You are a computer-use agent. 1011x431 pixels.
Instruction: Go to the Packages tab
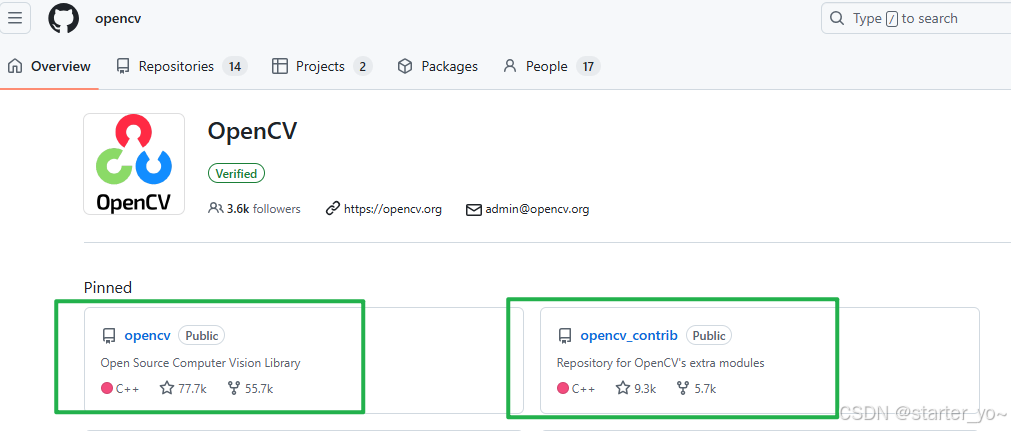(437, 66)
